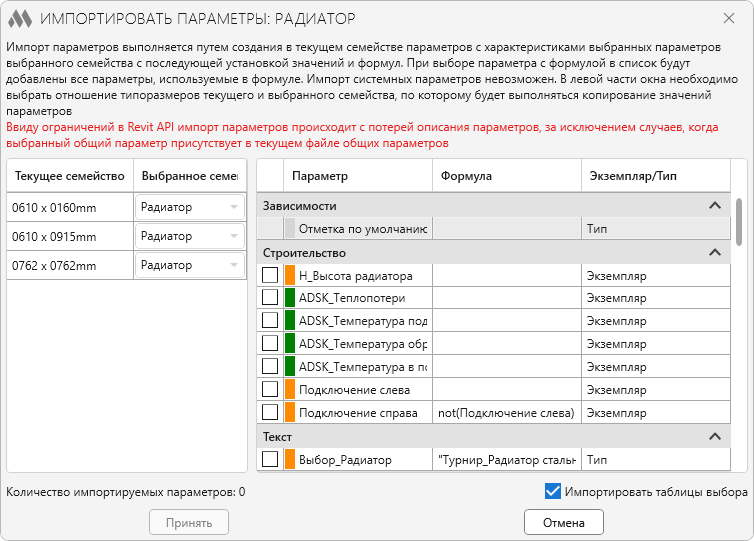The image size is (754, 541).
Task: Click the Н_Высота радиатора parameter name
Action: (356, 276)
